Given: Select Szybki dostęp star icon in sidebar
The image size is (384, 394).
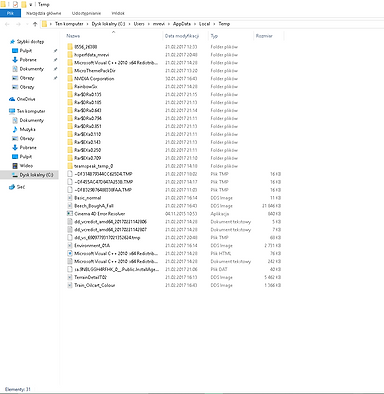Looking at the screenshot, I should pos(12,42).
